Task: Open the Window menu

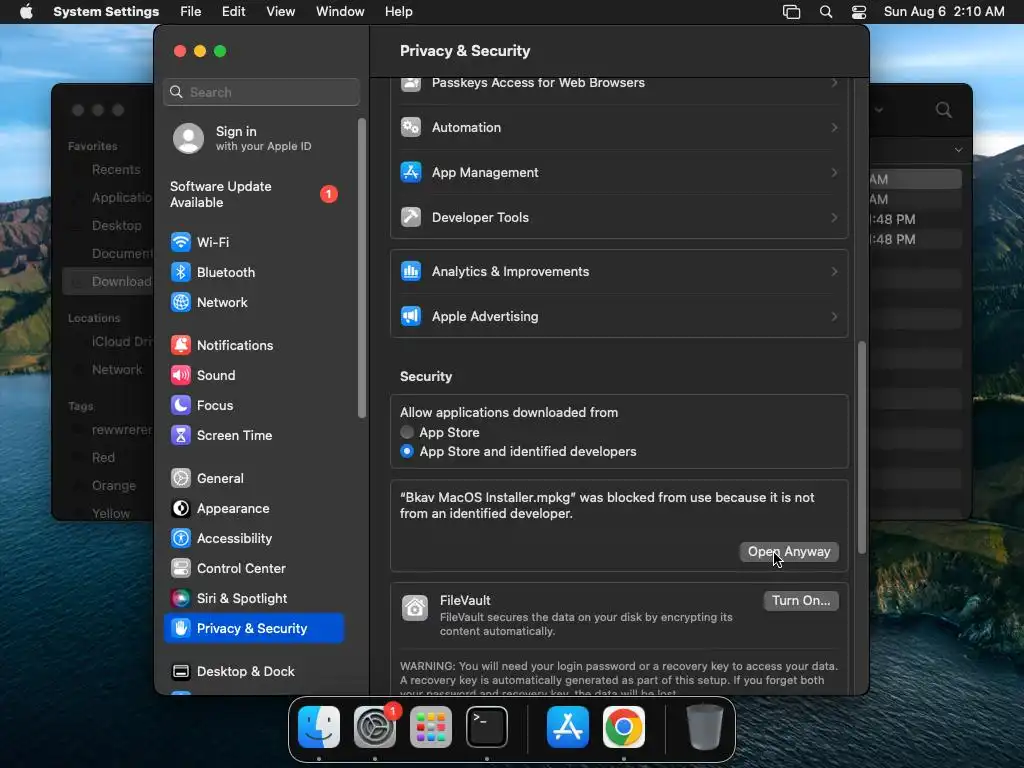Action: point(340,12)
